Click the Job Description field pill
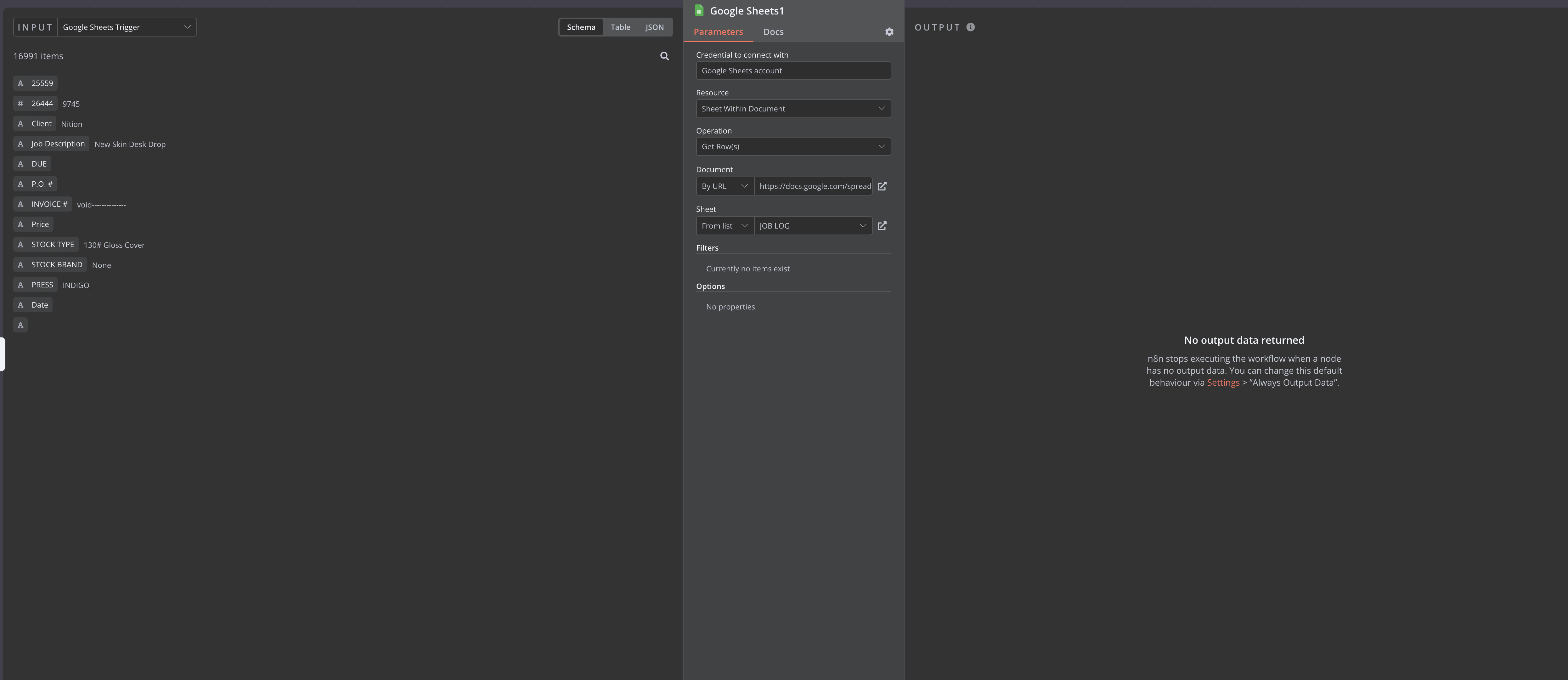The height and width of the screenshot is (680, 1568). click(x=58, y=144)
